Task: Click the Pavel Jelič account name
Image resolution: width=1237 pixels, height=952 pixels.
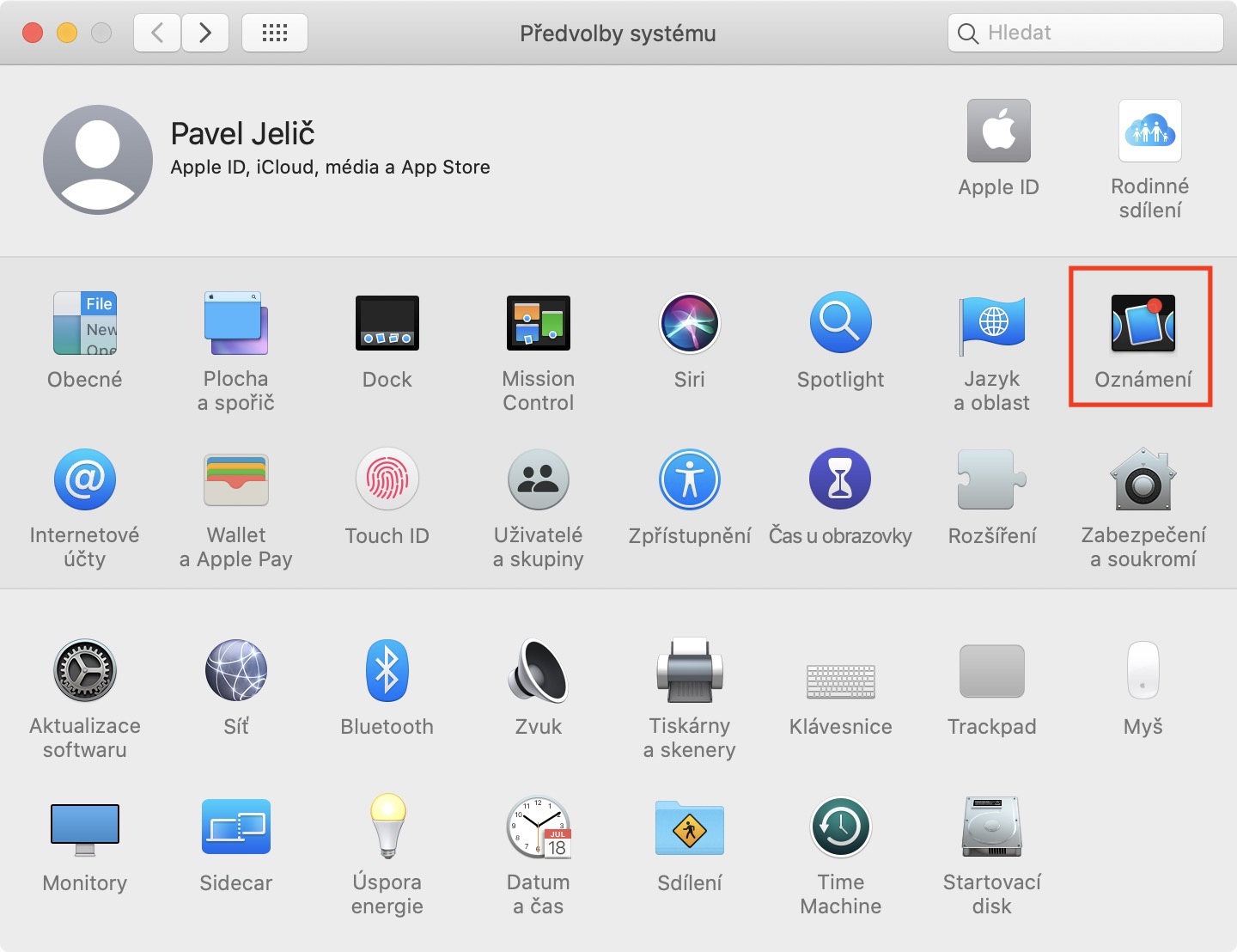Action: point(243,133)
